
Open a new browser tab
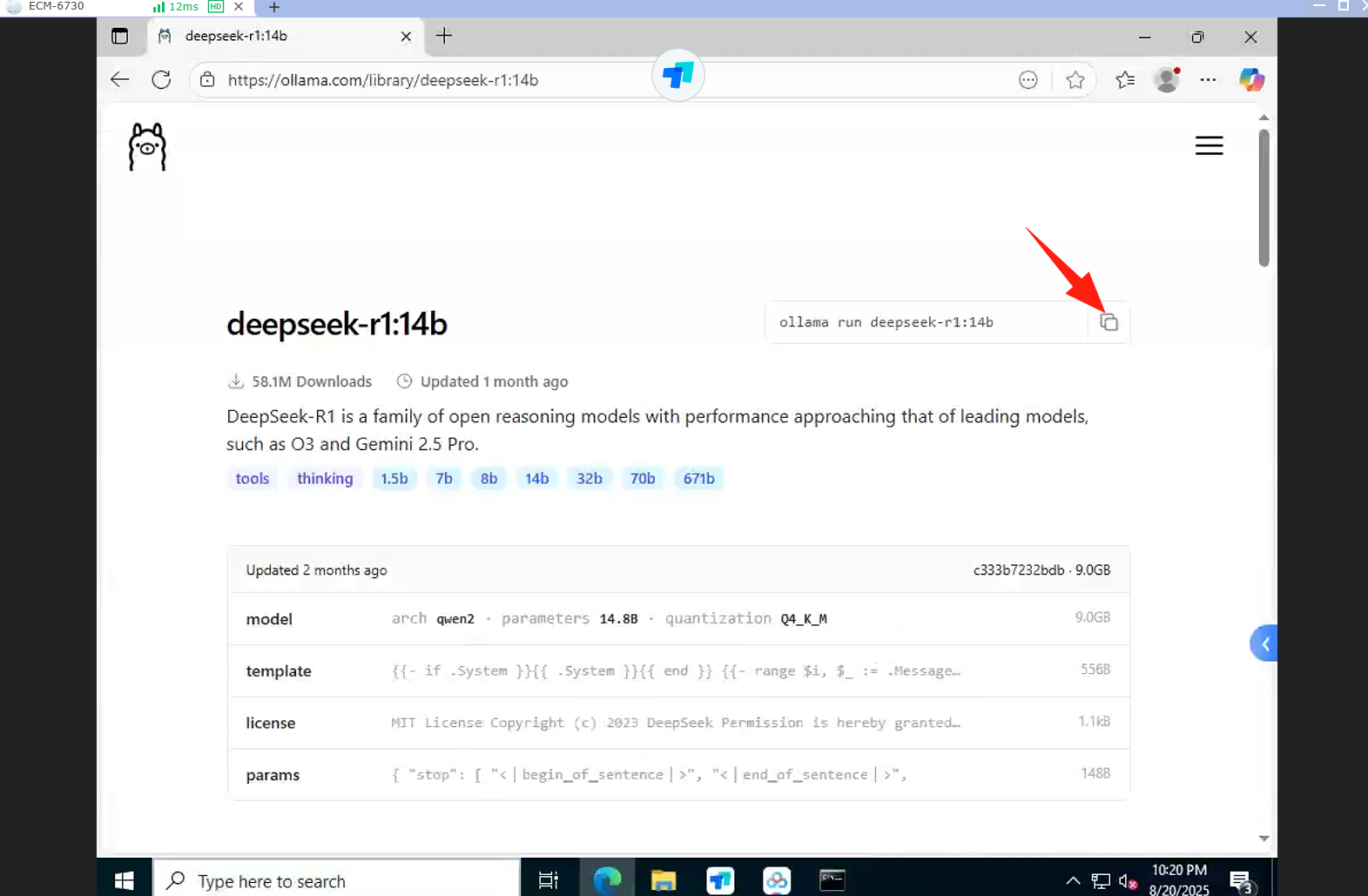444,36
